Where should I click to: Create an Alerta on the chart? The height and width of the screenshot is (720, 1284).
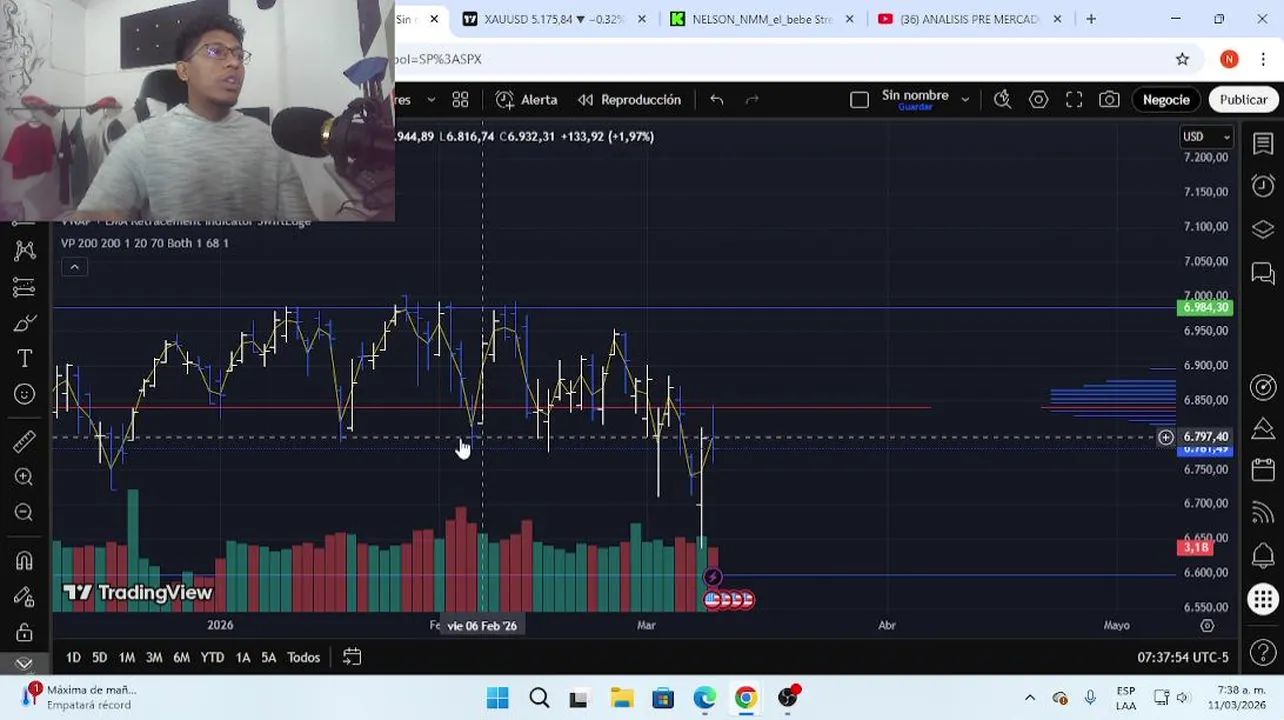pyautogui.click(x=526, y=100)
